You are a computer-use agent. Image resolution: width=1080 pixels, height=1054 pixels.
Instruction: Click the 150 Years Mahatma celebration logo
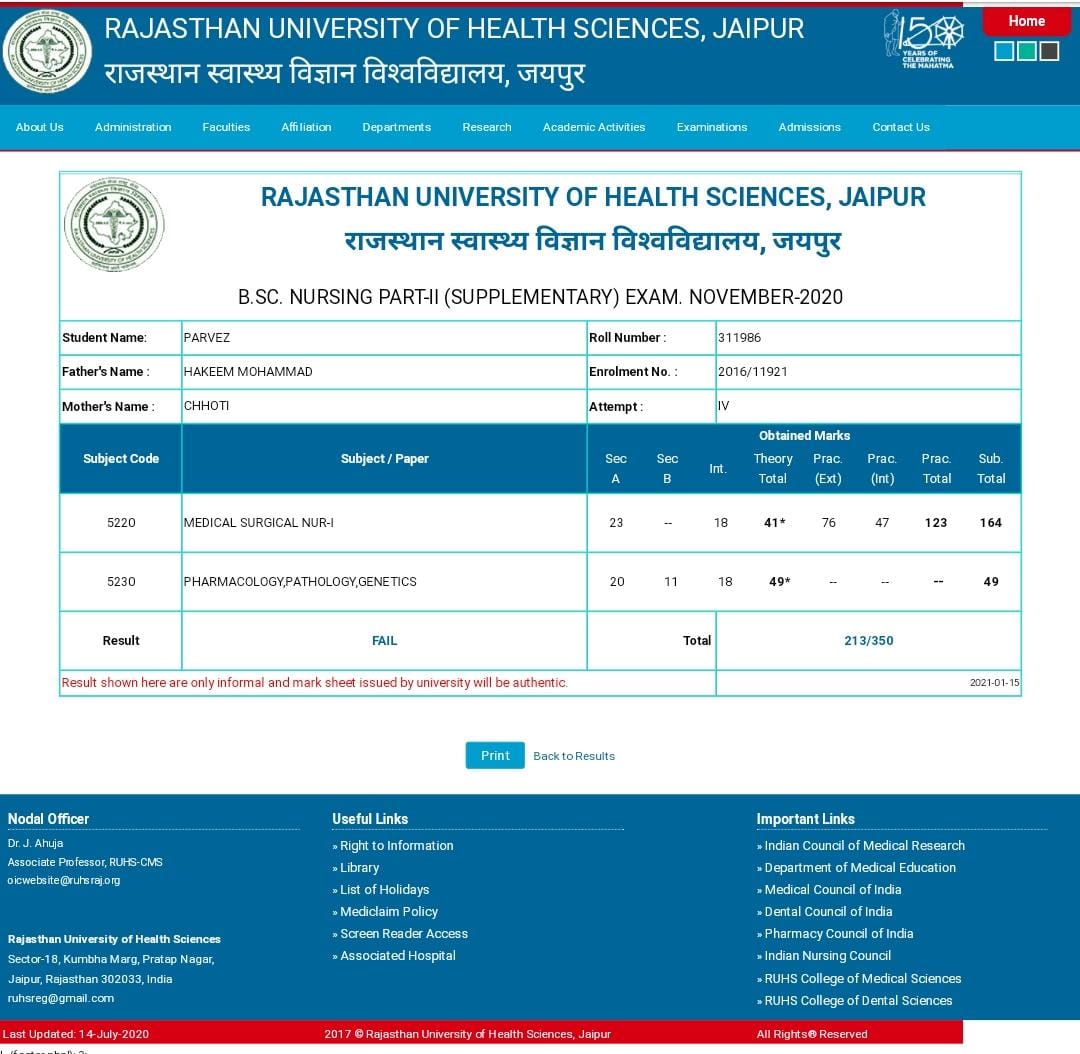(x=923, y=39)
